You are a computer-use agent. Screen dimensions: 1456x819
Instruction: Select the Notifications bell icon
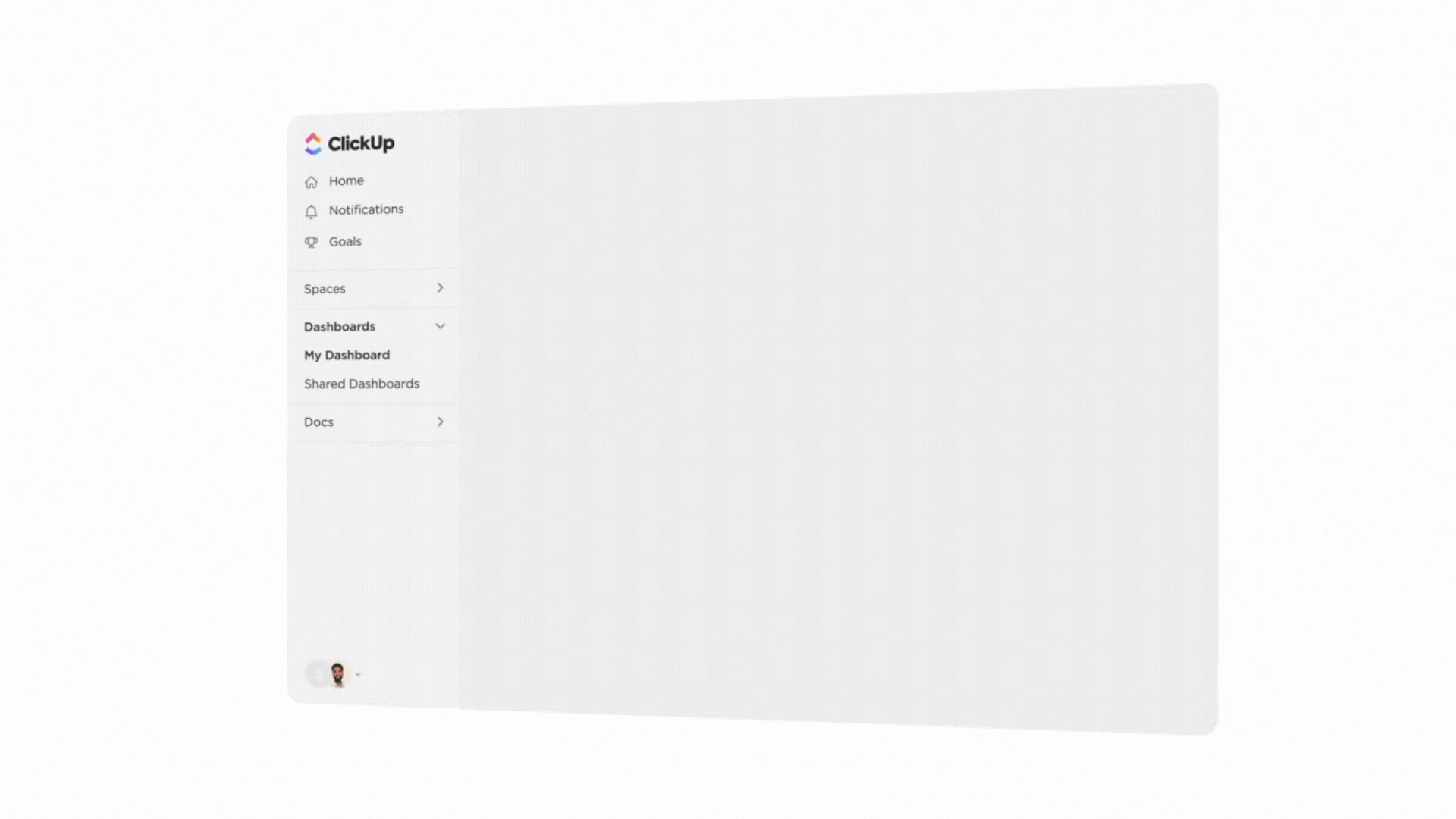(311, 210)
